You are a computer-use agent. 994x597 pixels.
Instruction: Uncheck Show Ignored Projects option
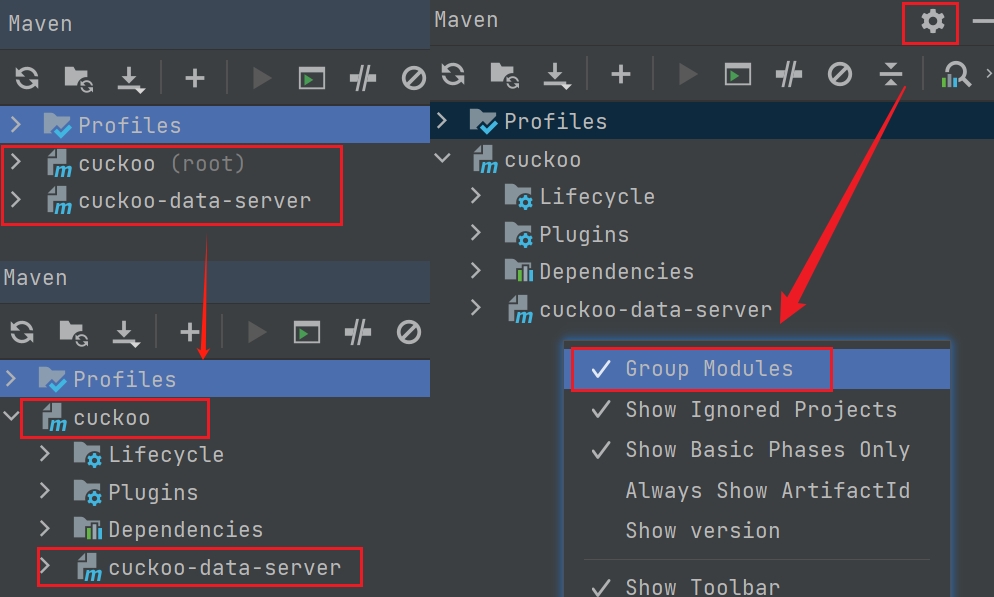tap(757, 409)
